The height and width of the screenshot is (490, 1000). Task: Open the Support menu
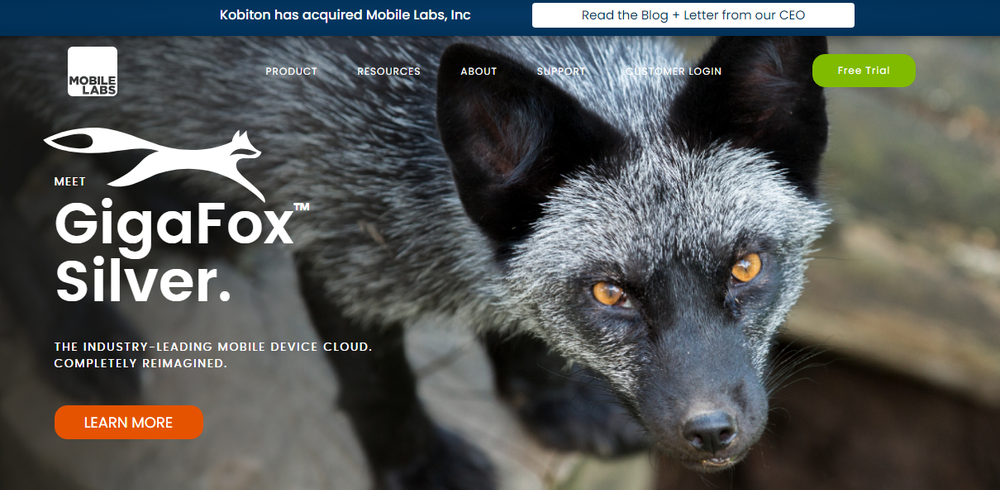click(561, 71)
